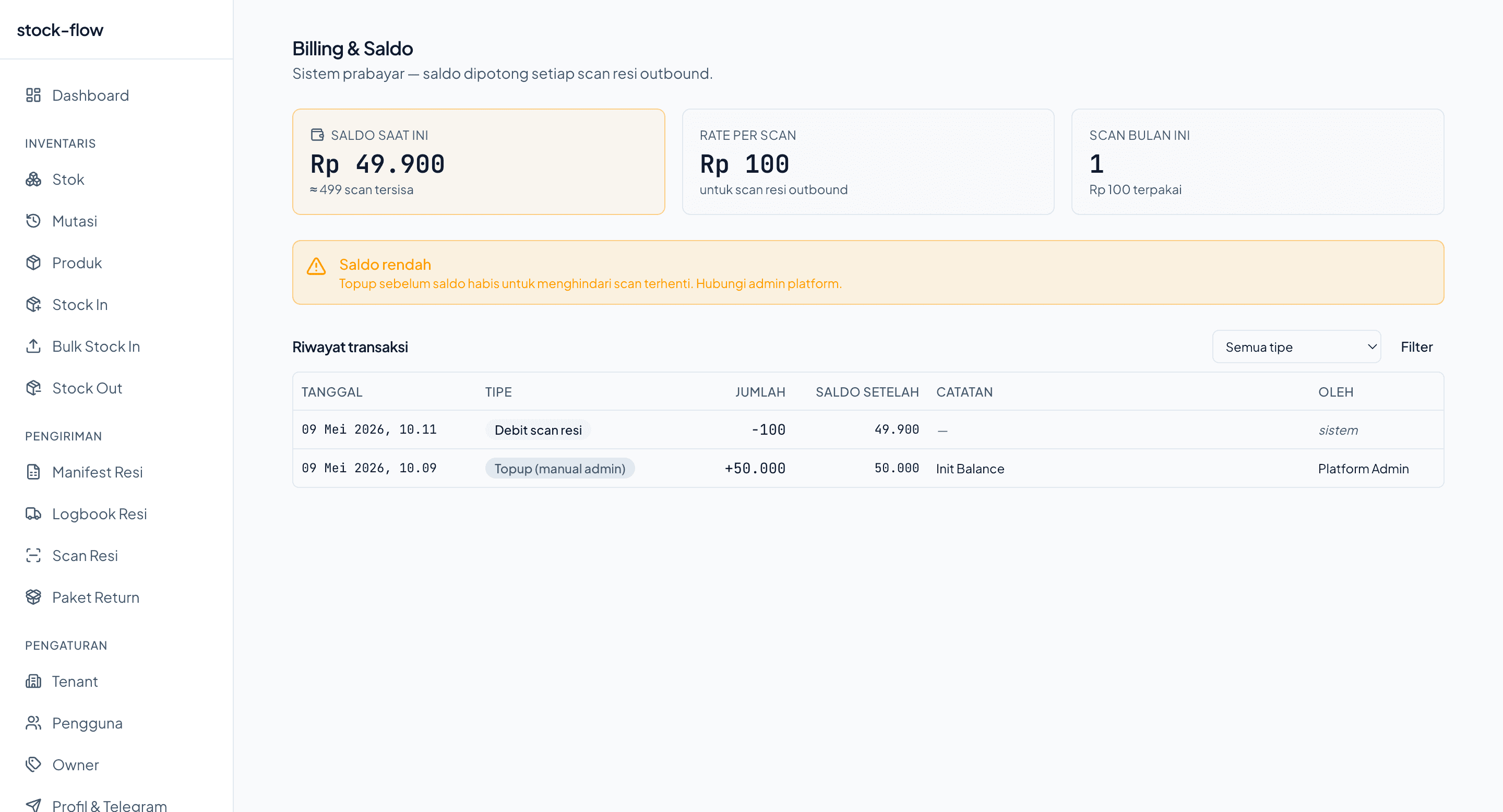Click the warning triangle in Saldo rendah alert
Image resolution: width=1503 pixels, height=812 pixels.
[316, 267]
